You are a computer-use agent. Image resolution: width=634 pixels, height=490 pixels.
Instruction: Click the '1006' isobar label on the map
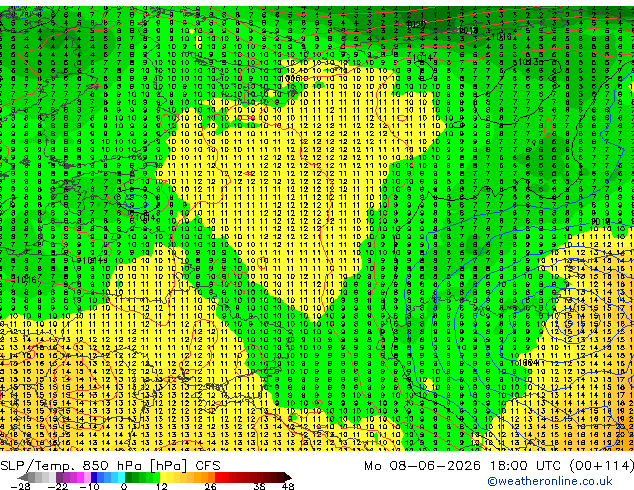290,78
